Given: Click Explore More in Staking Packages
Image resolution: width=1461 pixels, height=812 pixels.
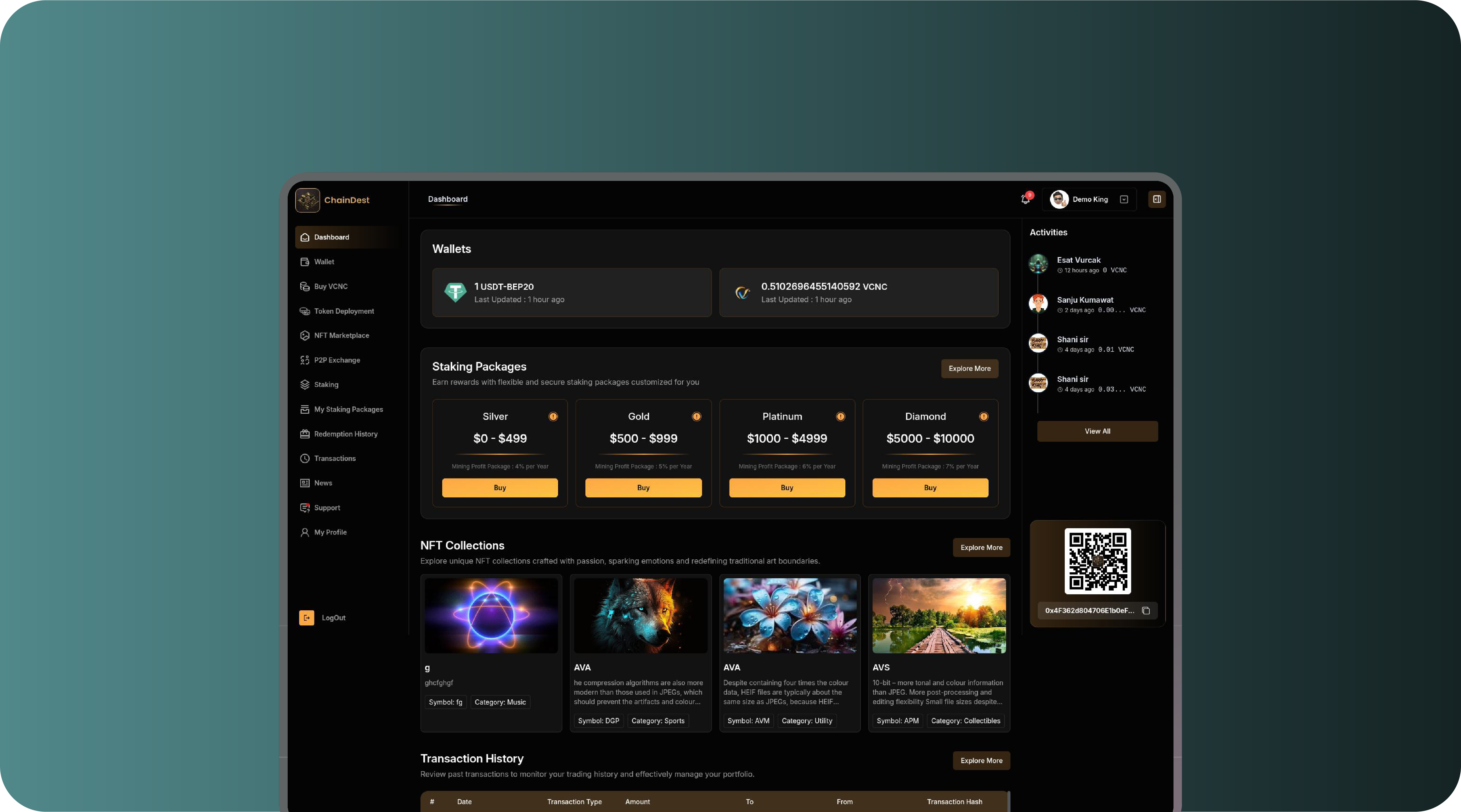Looking at the screenshot, I should 969,369.
